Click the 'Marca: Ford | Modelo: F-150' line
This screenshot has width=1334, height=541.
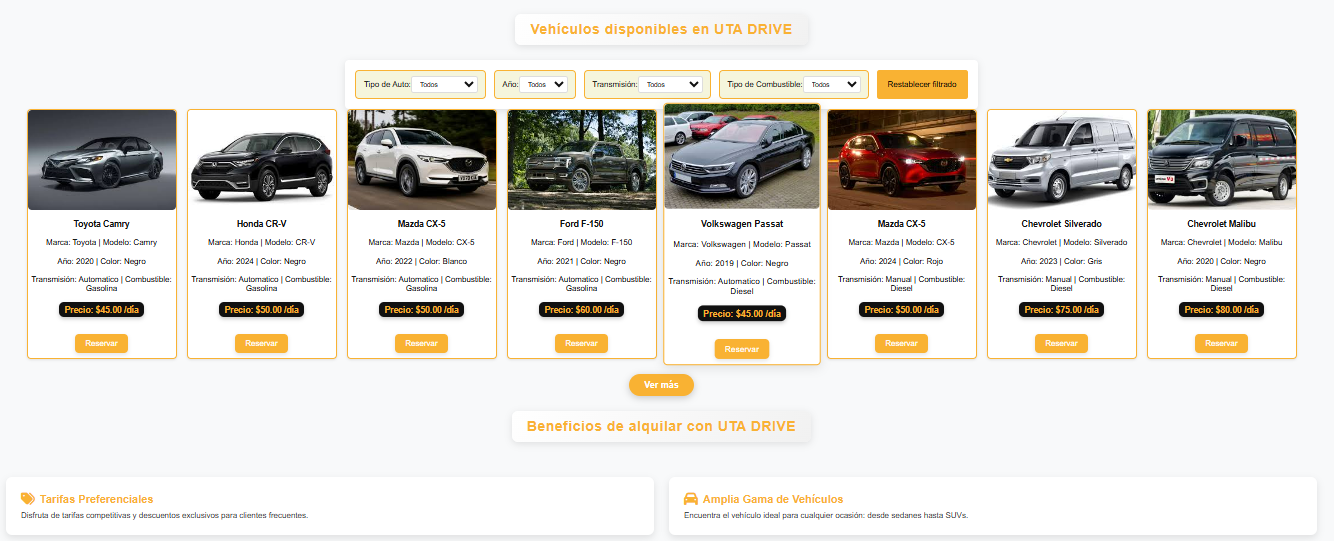(581, 242)
